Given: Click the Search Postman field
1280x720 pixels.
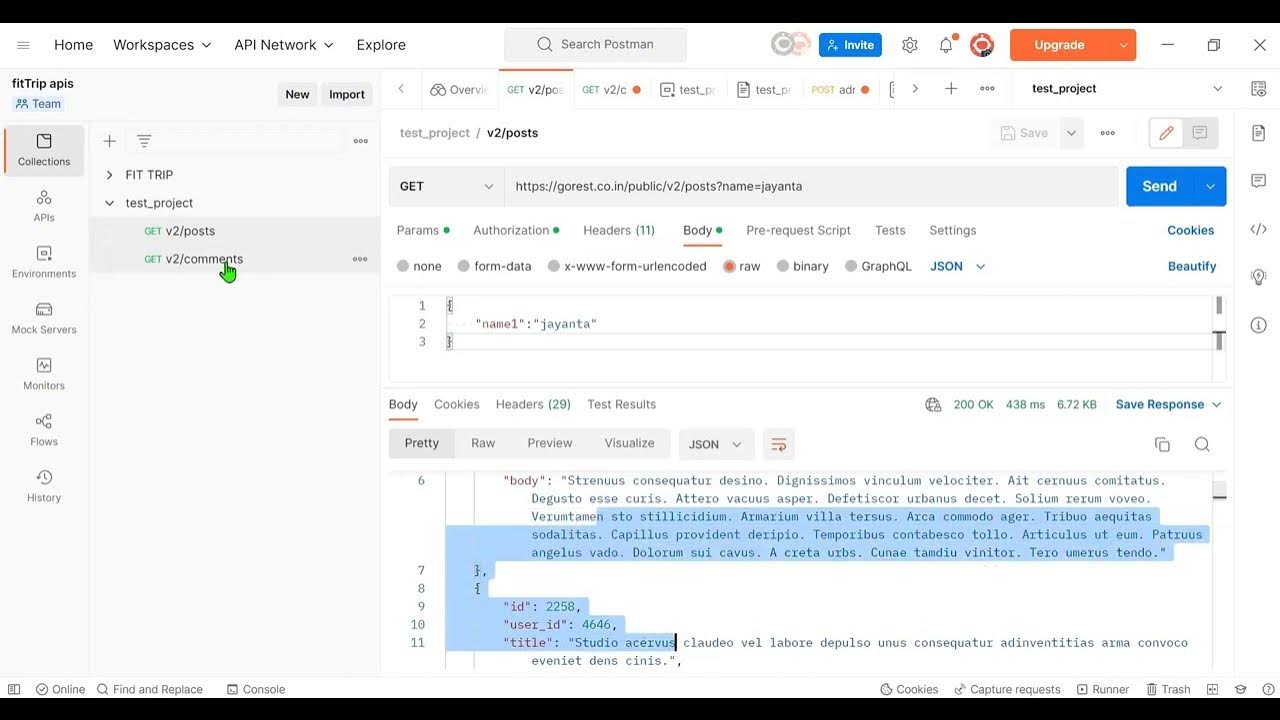Looking at the screenshot, I should click(596, 45).
